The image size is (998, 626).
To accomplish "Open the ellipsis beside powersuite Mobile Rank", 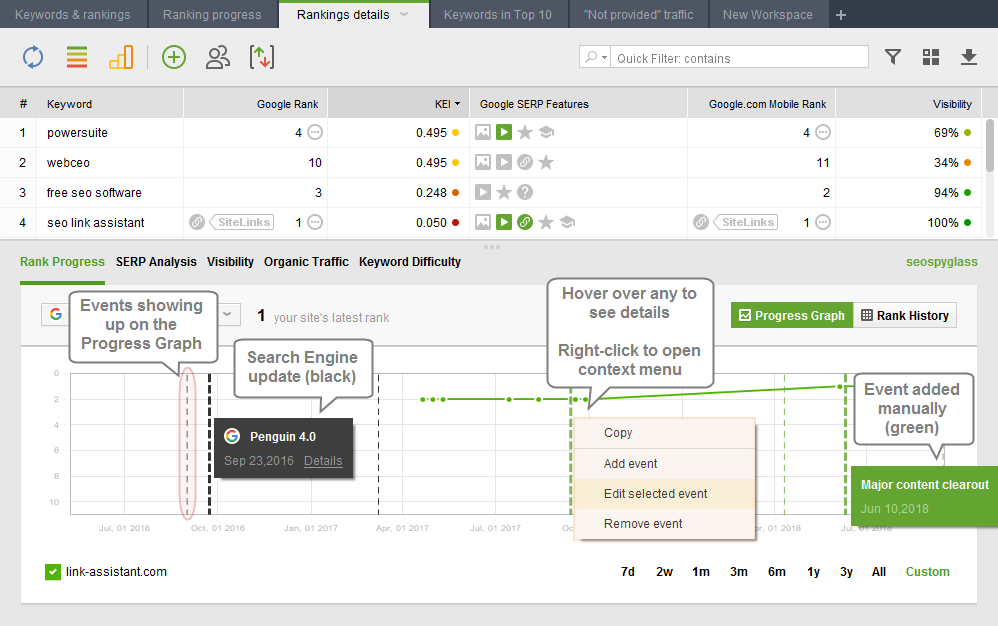I will click(x=823, y=132).
